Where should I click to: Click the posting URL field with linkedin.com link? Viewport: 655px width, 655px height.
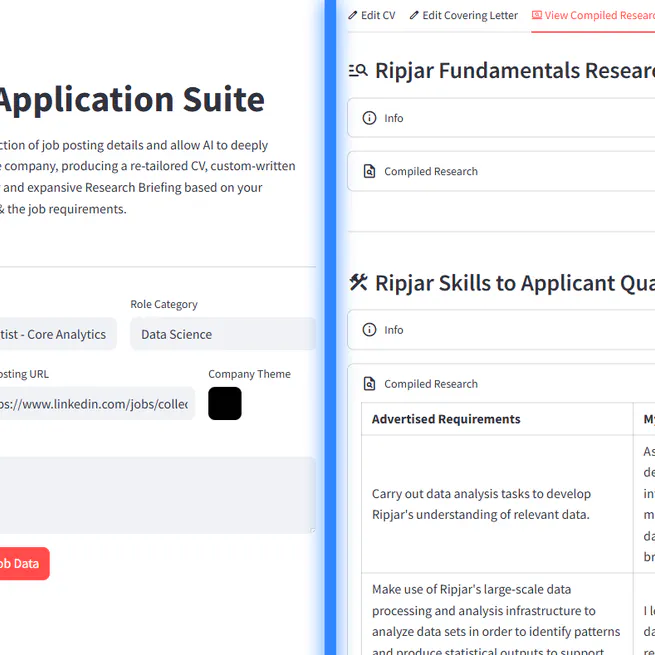pos(97,404)
